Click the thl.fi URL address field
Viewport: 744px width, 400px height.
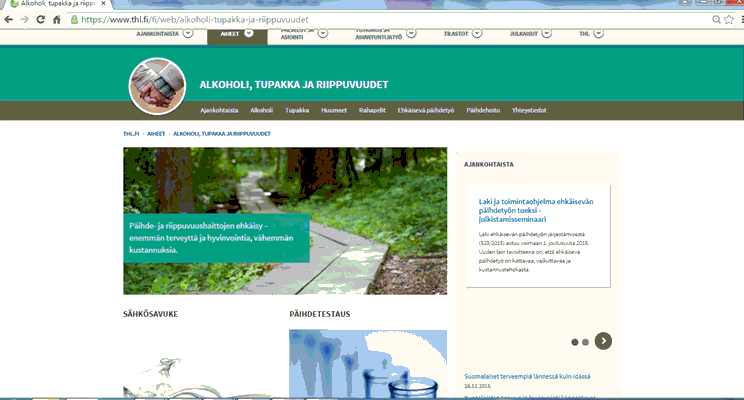(x=195, y=19)
